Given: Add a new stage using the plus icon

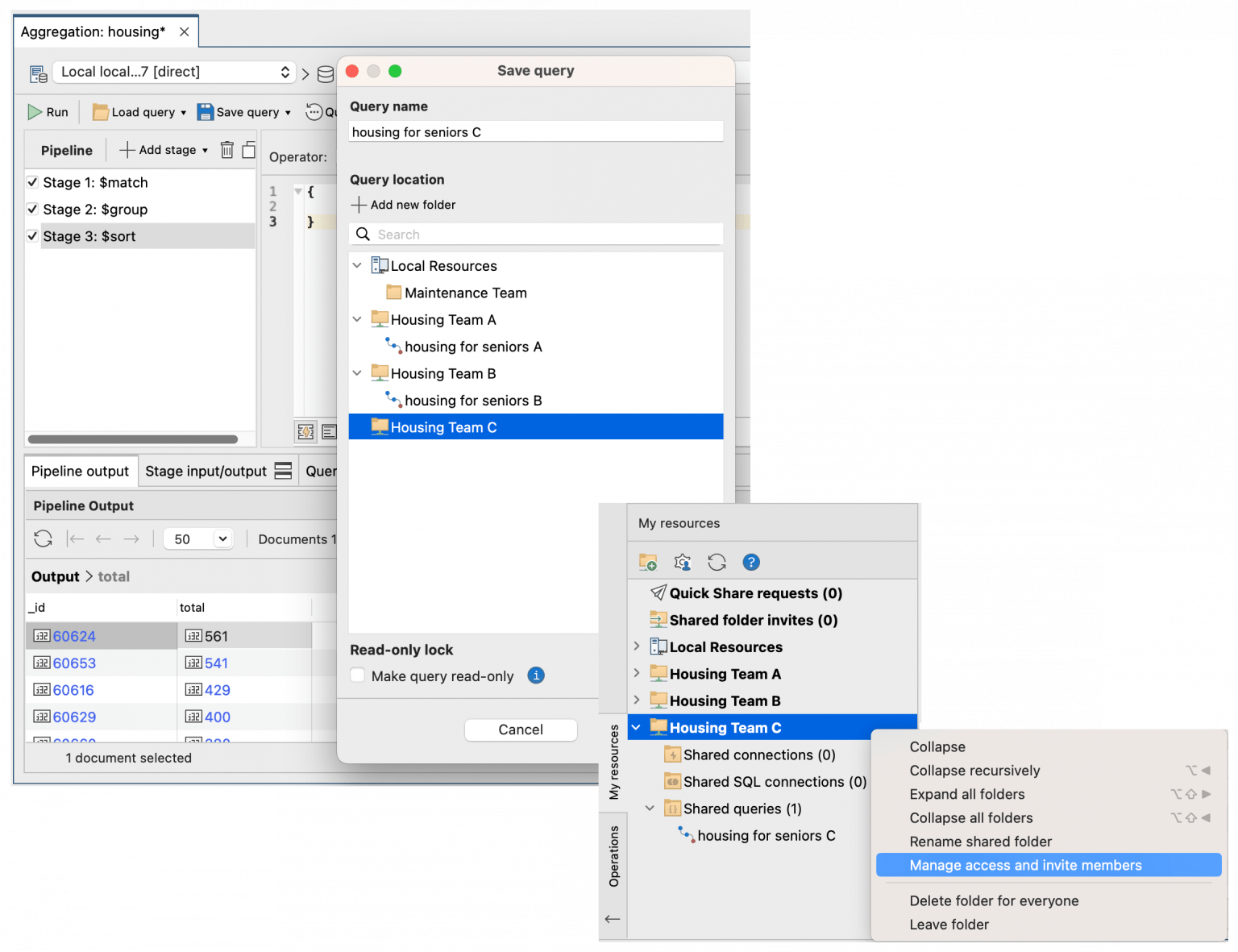Looking at the screenshot, I should coord(128,150).
